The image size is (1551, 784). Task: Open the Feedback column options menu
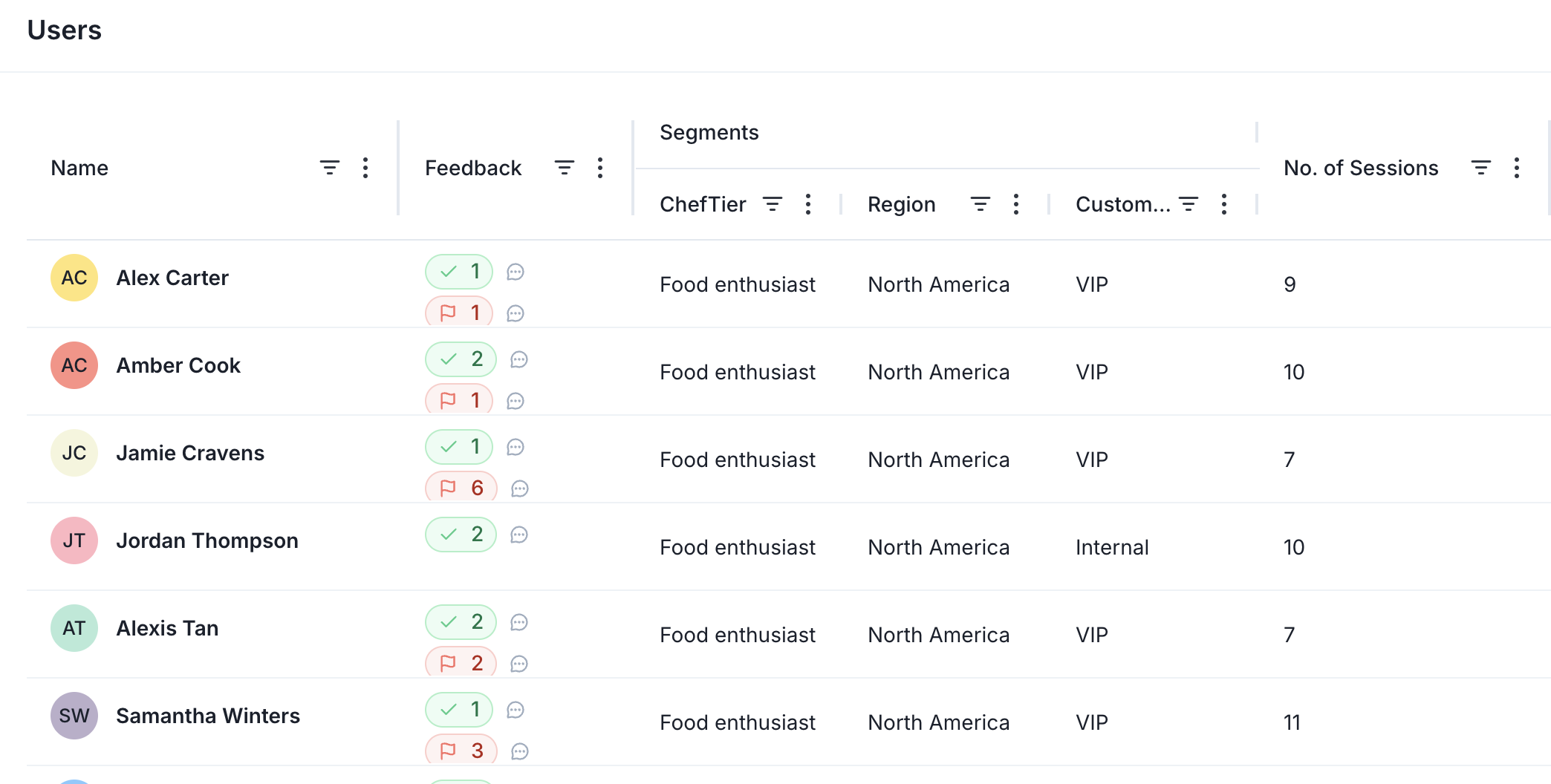point(600,168)
